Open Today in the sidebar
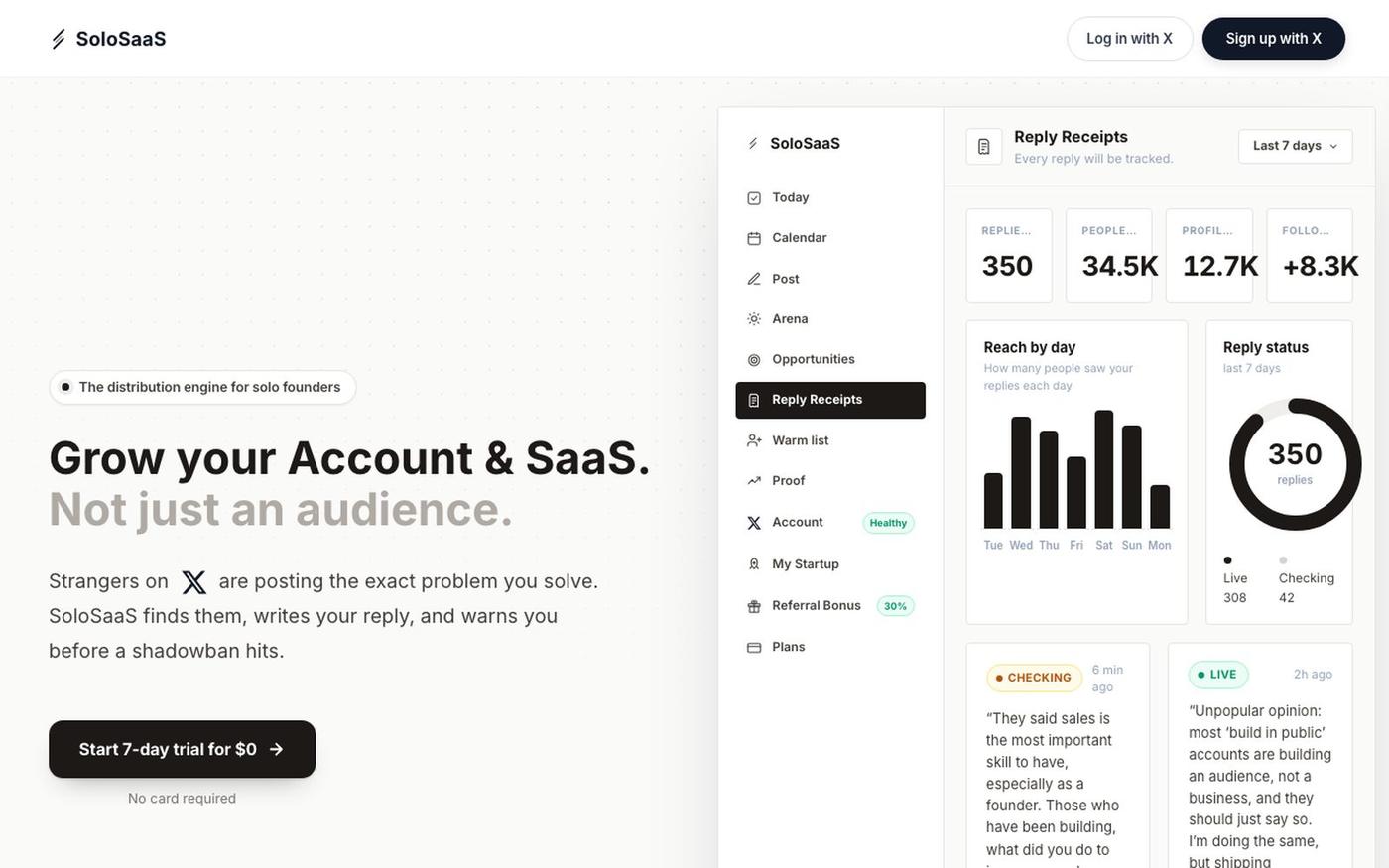Image resolution: width=1389 pixels, height=868 pixels. pyautogui.click(x=830, y=198)
